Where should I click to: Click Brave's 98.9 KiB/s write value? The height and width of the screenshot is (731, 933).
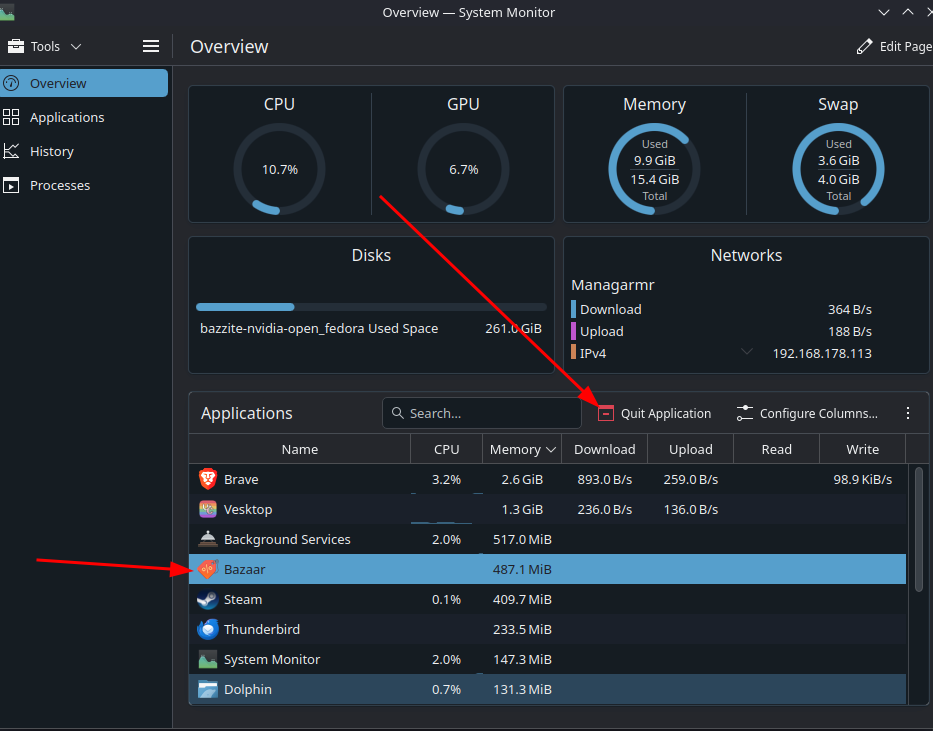862,479
